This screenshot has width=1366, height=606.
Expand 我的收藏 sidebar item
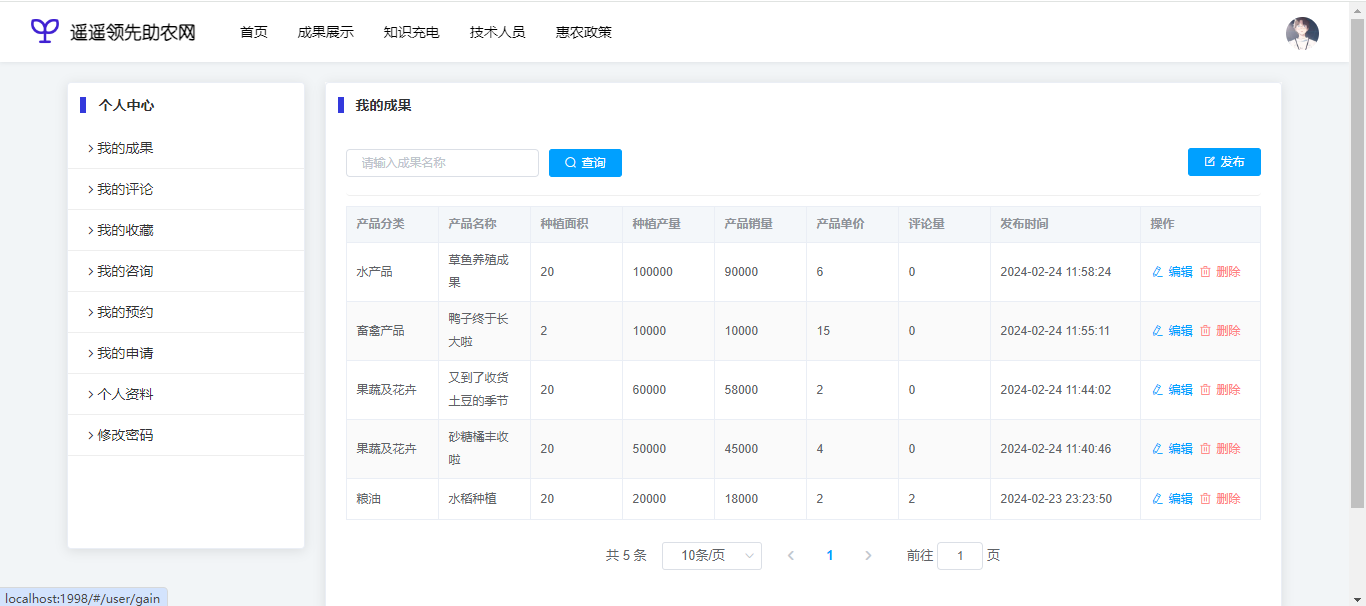click(125, 230)
